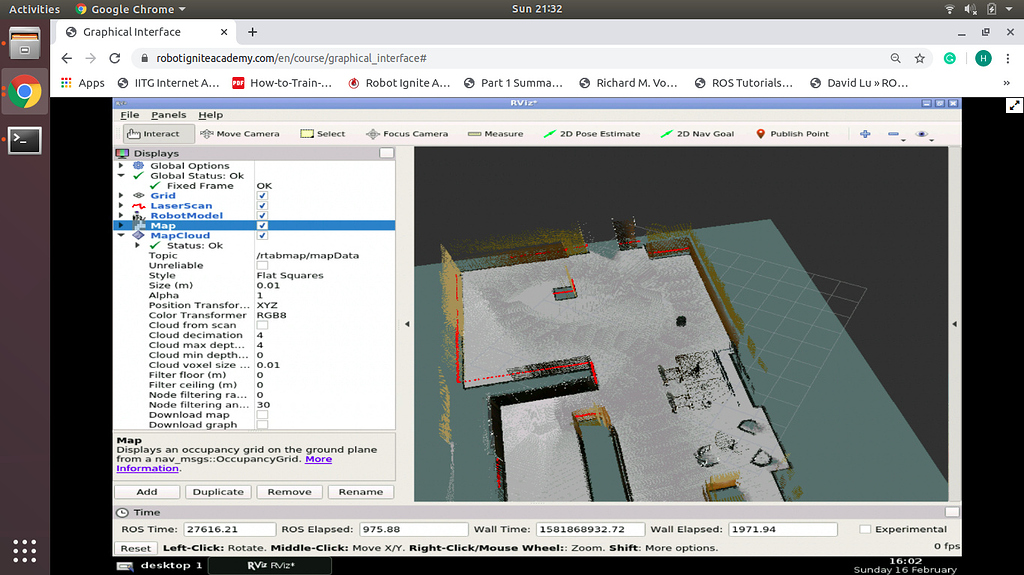Open the Chrome three-dot menu
This screenshot has height=575, width=1024.
tap(1008, 58)
